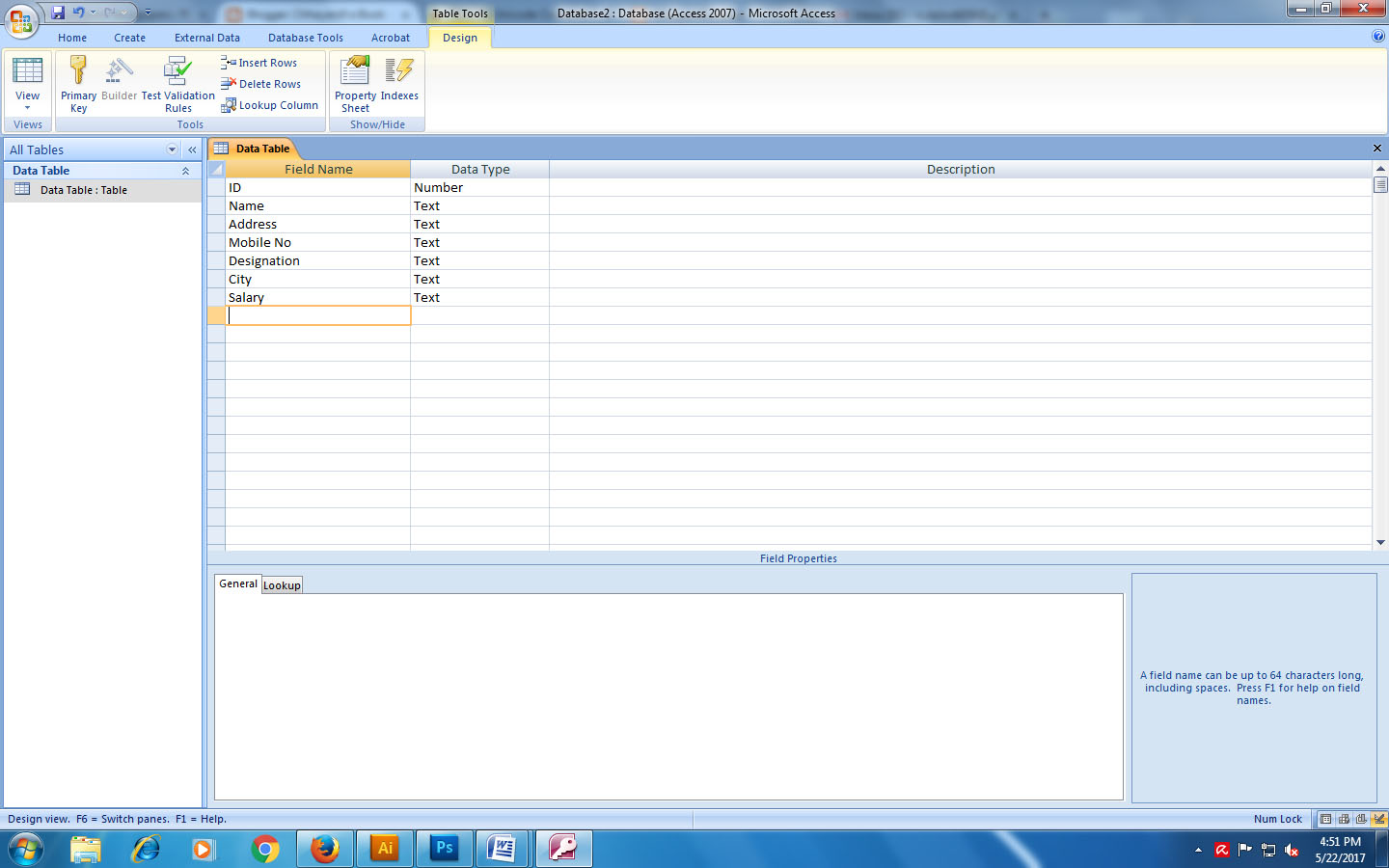
Task: Launch Internet Explorer from taskbar
Action: pos(146,850)
